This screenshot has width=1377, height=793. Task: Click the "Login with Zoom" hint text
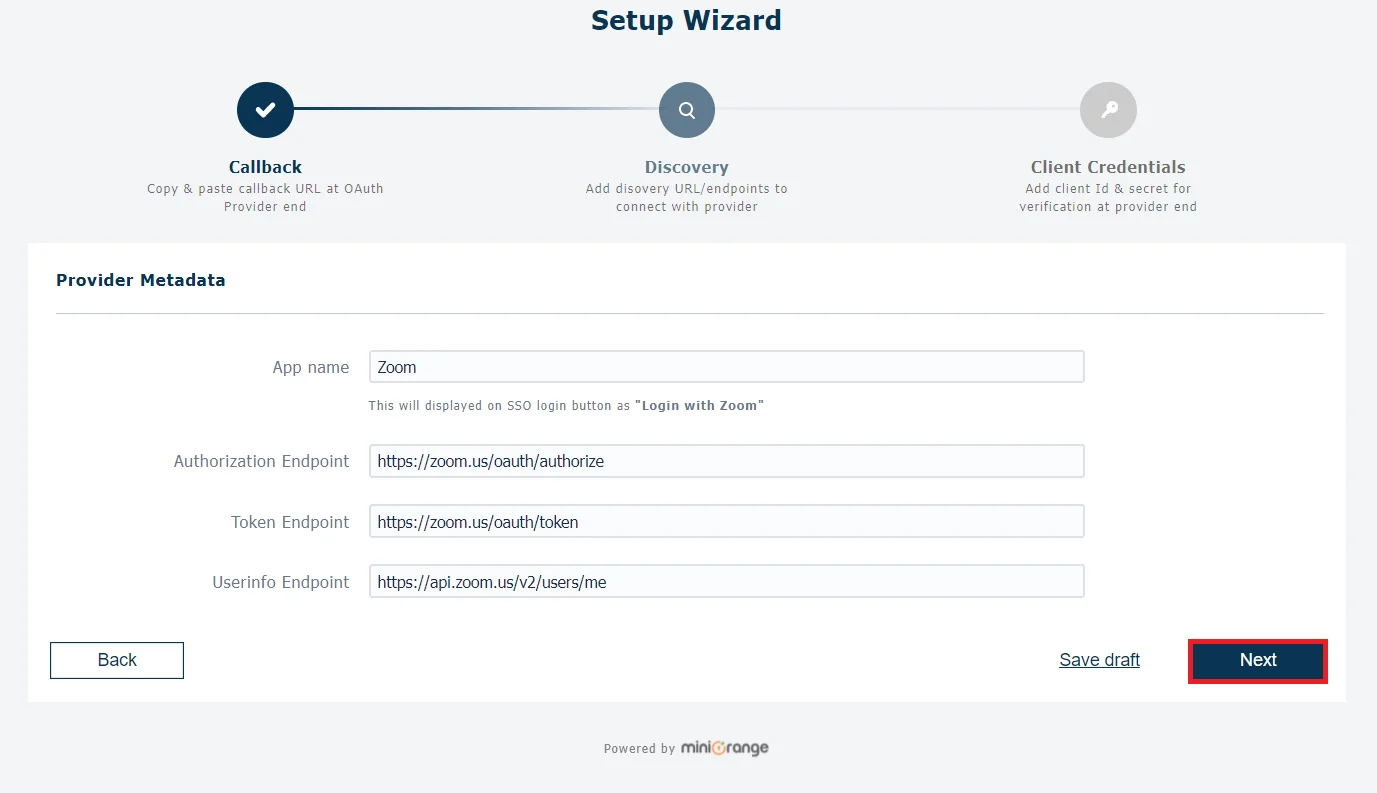click(x=699, y=406)
